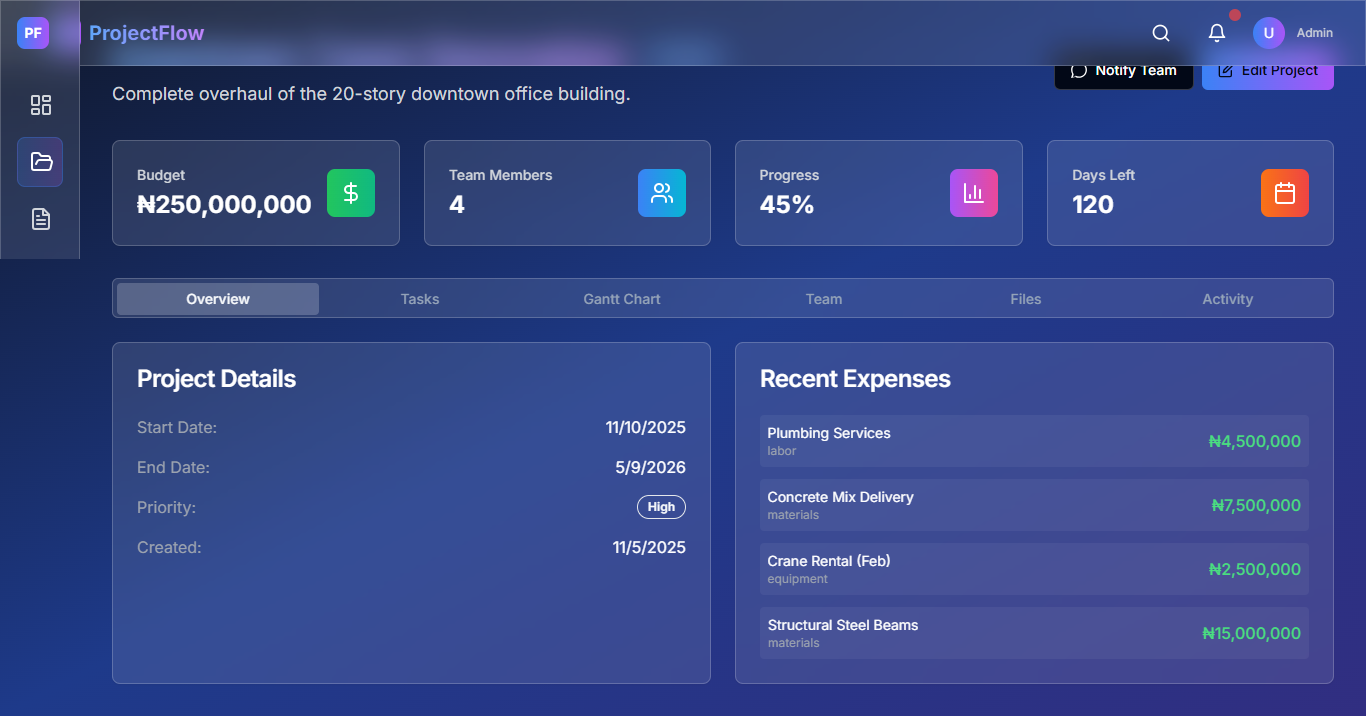The height and width of the screenshot is (716, 1366).
Task: Open the dashboard grid icon in sidebar
Action: [x=41, y=105]
